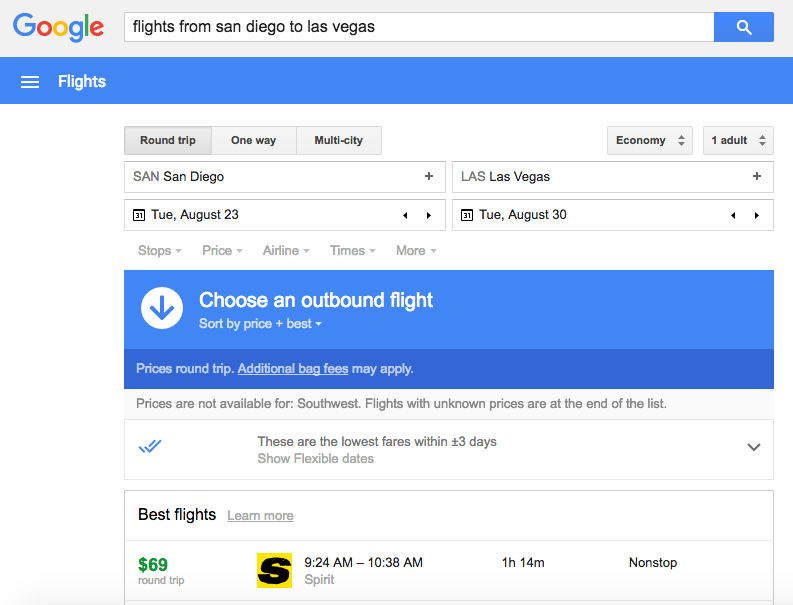
Task: Open the hamburger menu beside Flights
Action: (30, 82)
